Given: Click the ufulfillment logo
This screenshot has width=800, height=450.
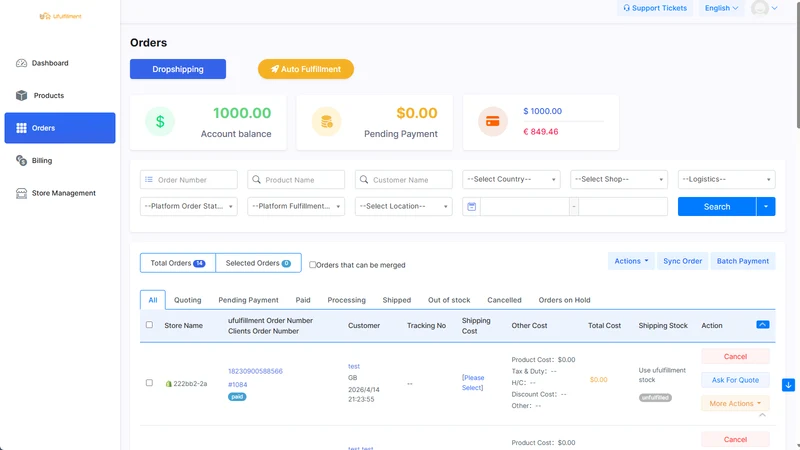Looking at the screenshot, I should click(x=60, y=16).
